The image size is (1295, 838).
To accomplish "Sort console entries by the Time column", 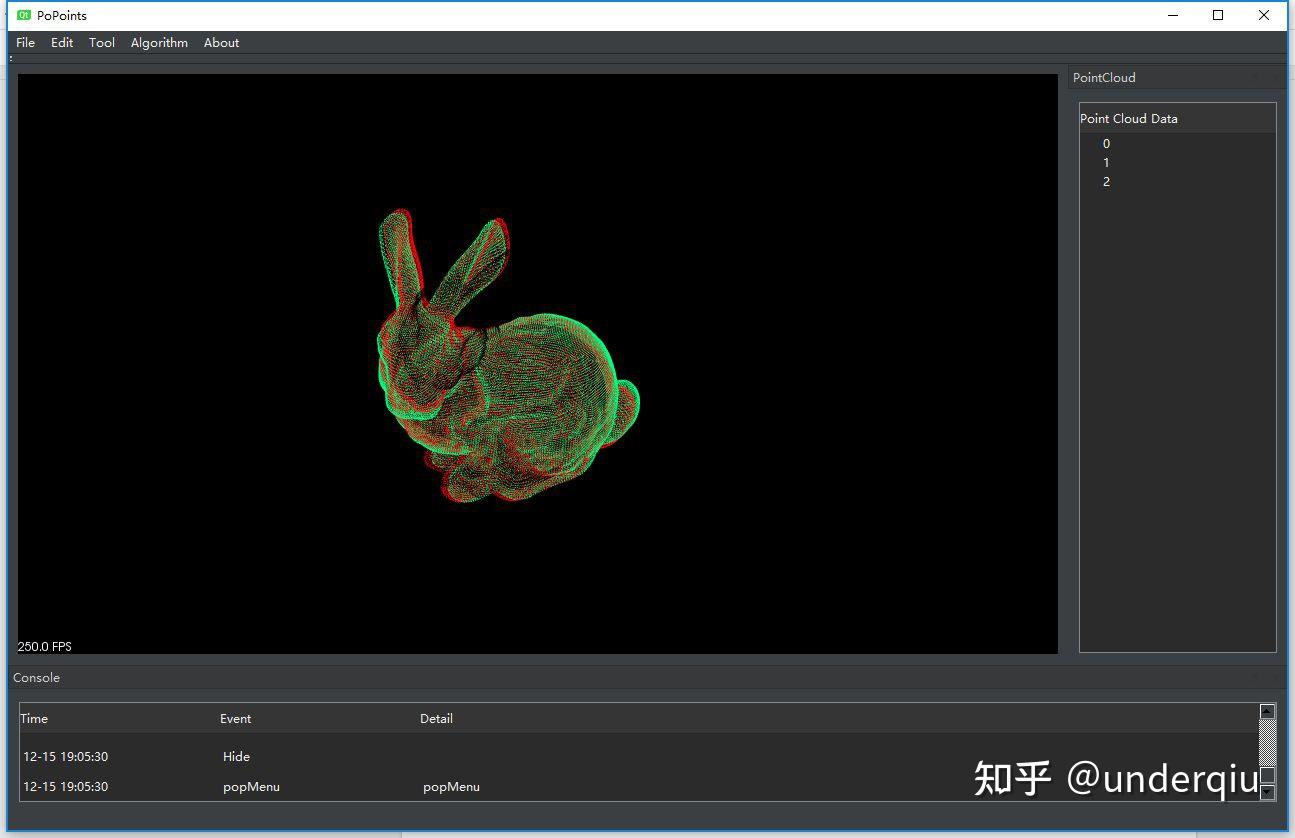I will (33, 718).
